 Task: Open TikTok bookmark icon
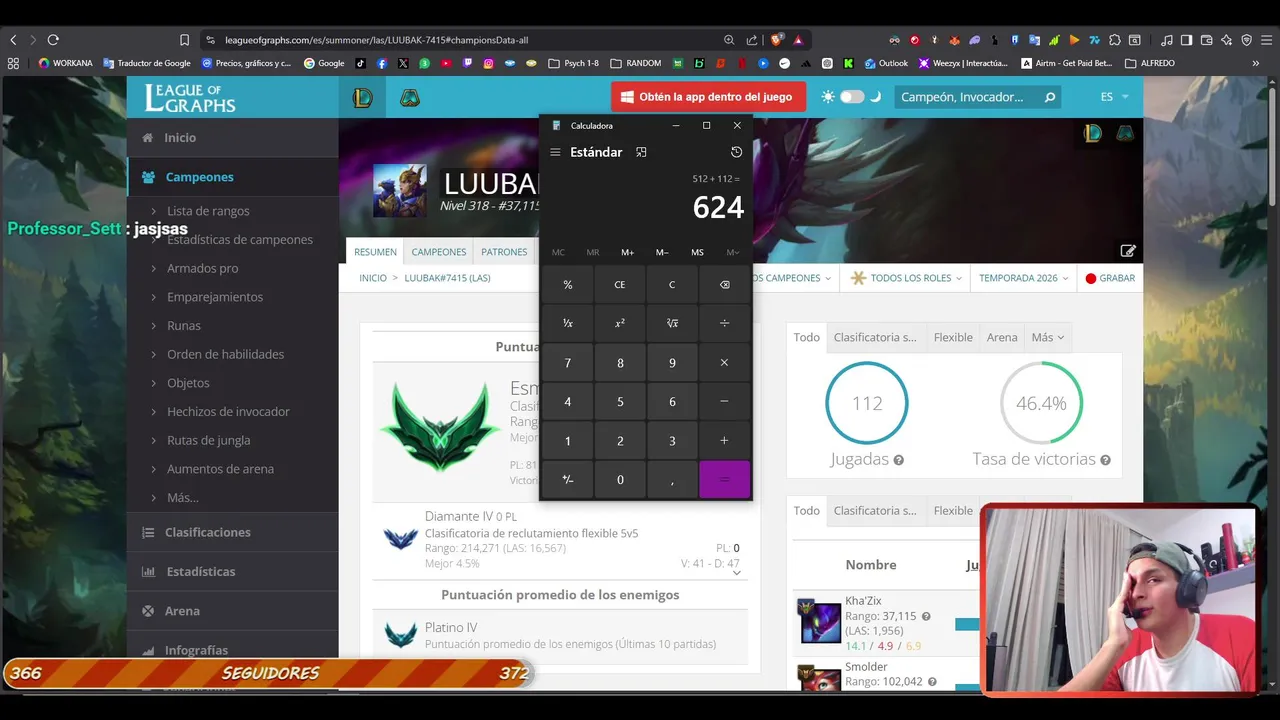pos(360,63)
